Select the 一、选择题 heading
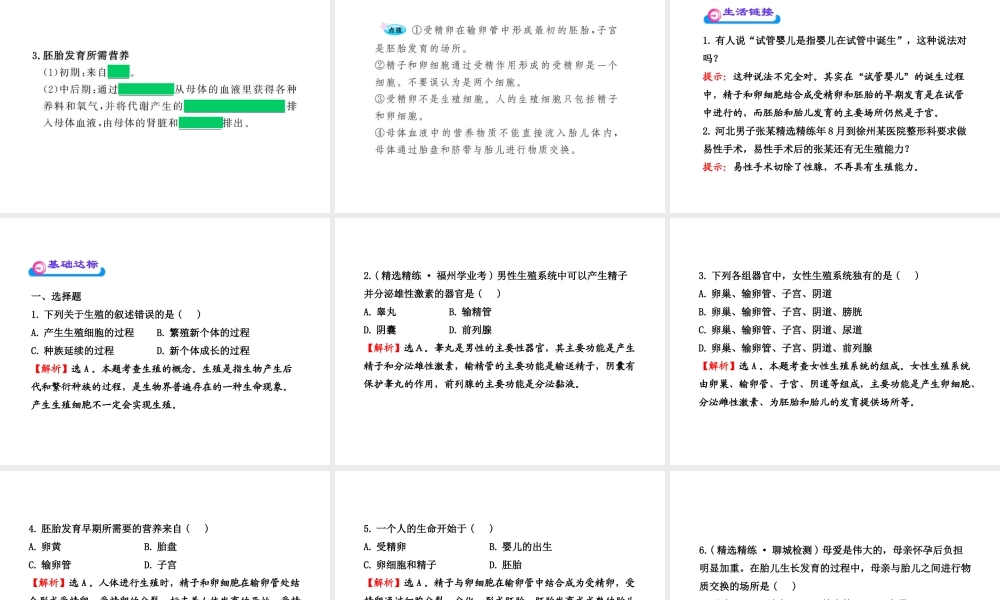The height and width of the screenshot is (600, 1000). pos(56,296)
